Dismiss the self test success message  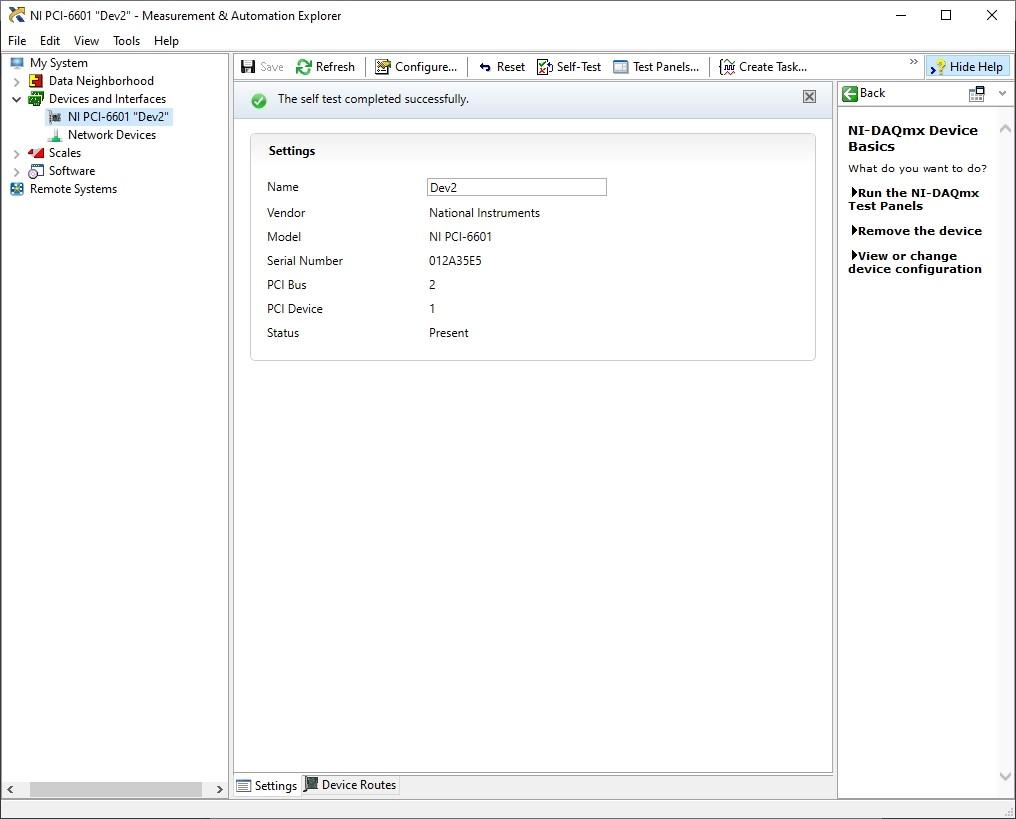809,97
